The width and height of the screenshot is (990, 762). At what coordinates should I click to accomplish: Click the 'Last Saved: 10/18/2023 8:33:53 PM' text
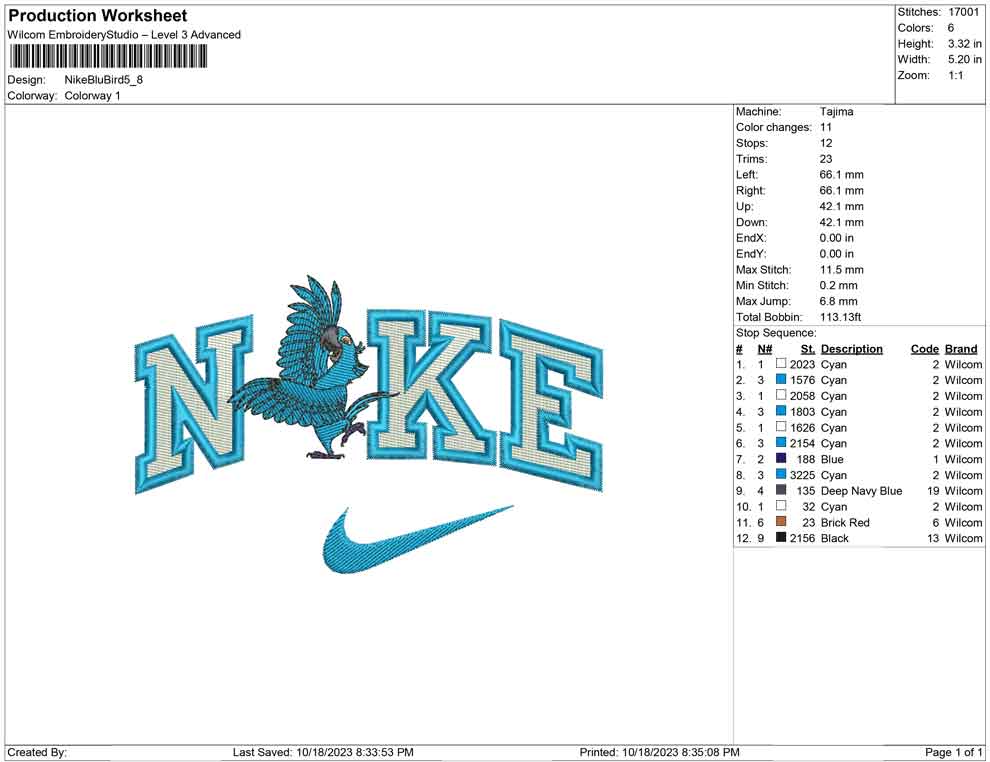[x=323, y=752]
